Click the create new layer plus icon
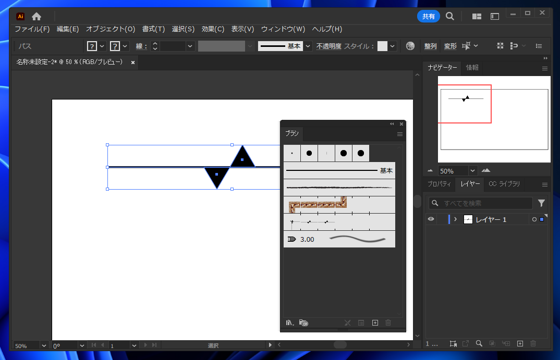560x360 pixels. [x=520, y=344]
